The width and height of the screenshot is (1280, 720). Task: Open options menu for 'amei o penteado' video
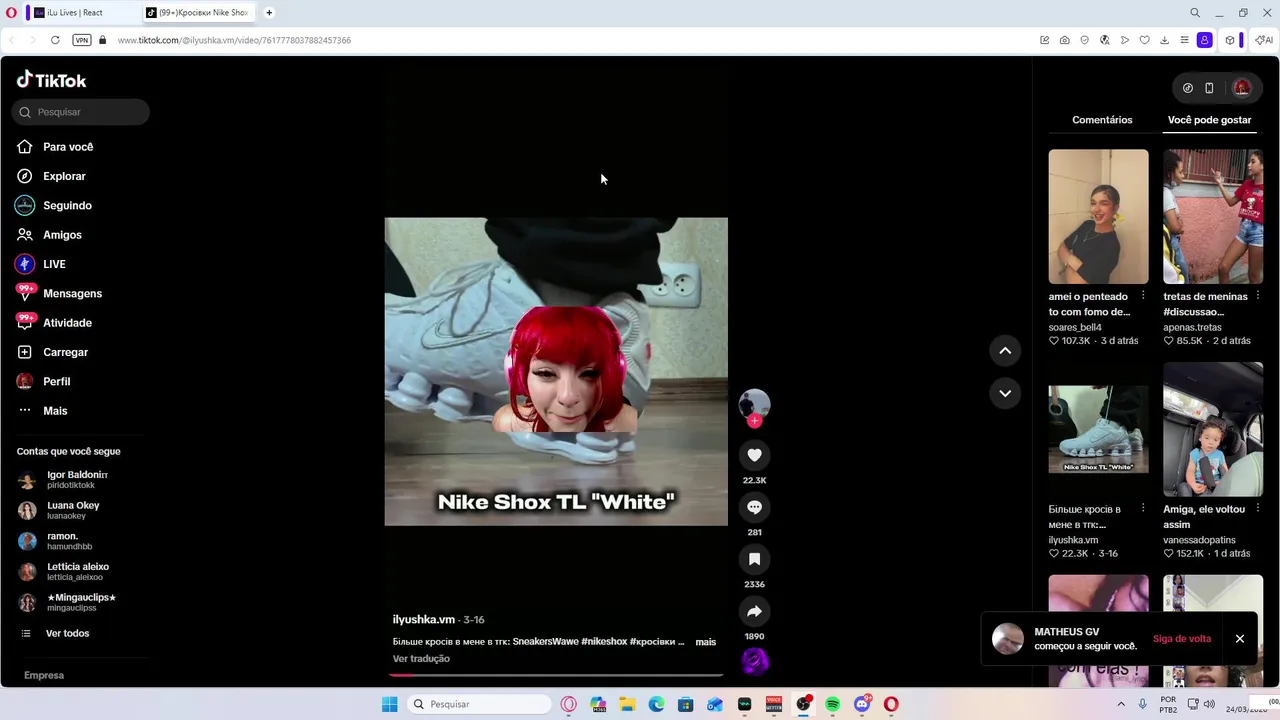[x=1143, y=296]
